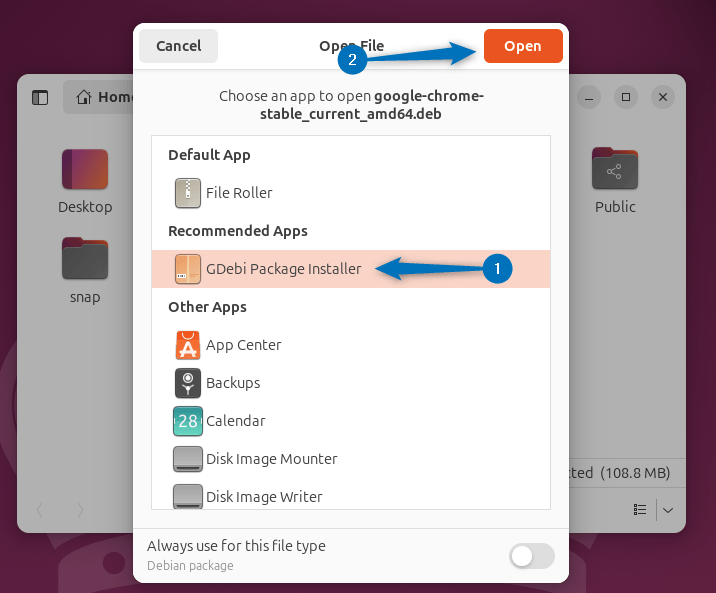Screen dimensions: 716x593
Task: Click the snap folder label
Action: (x=85, y=297)
